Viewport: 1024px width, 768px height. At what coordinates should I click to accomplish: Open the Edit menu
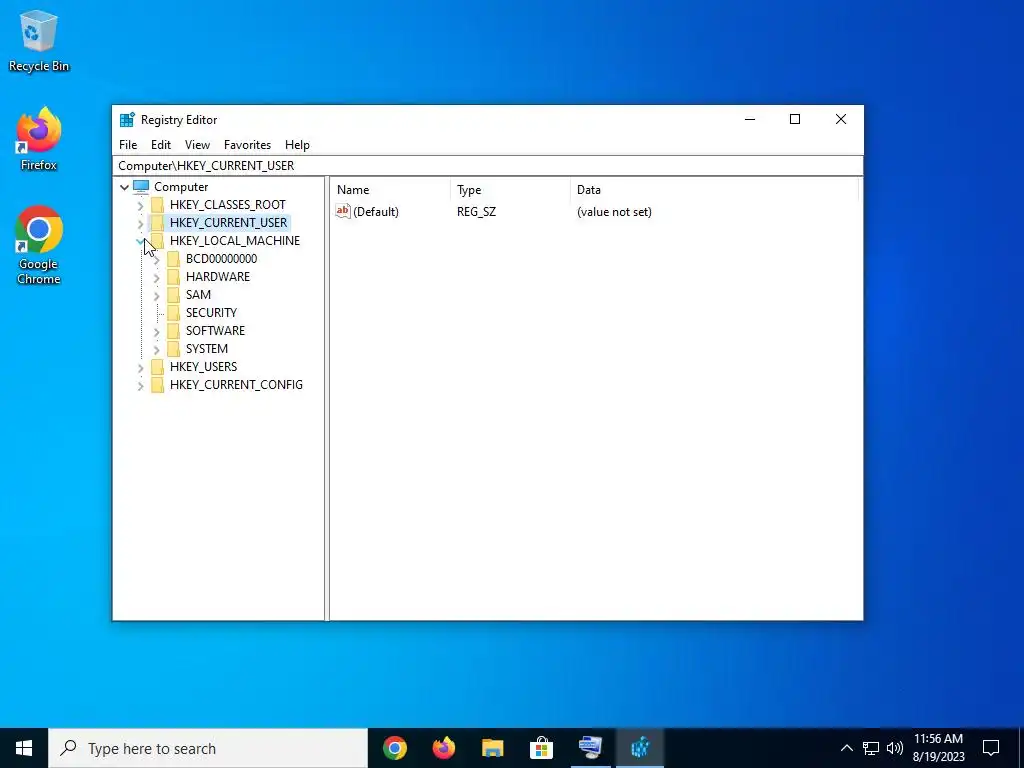tap(161, 145)
